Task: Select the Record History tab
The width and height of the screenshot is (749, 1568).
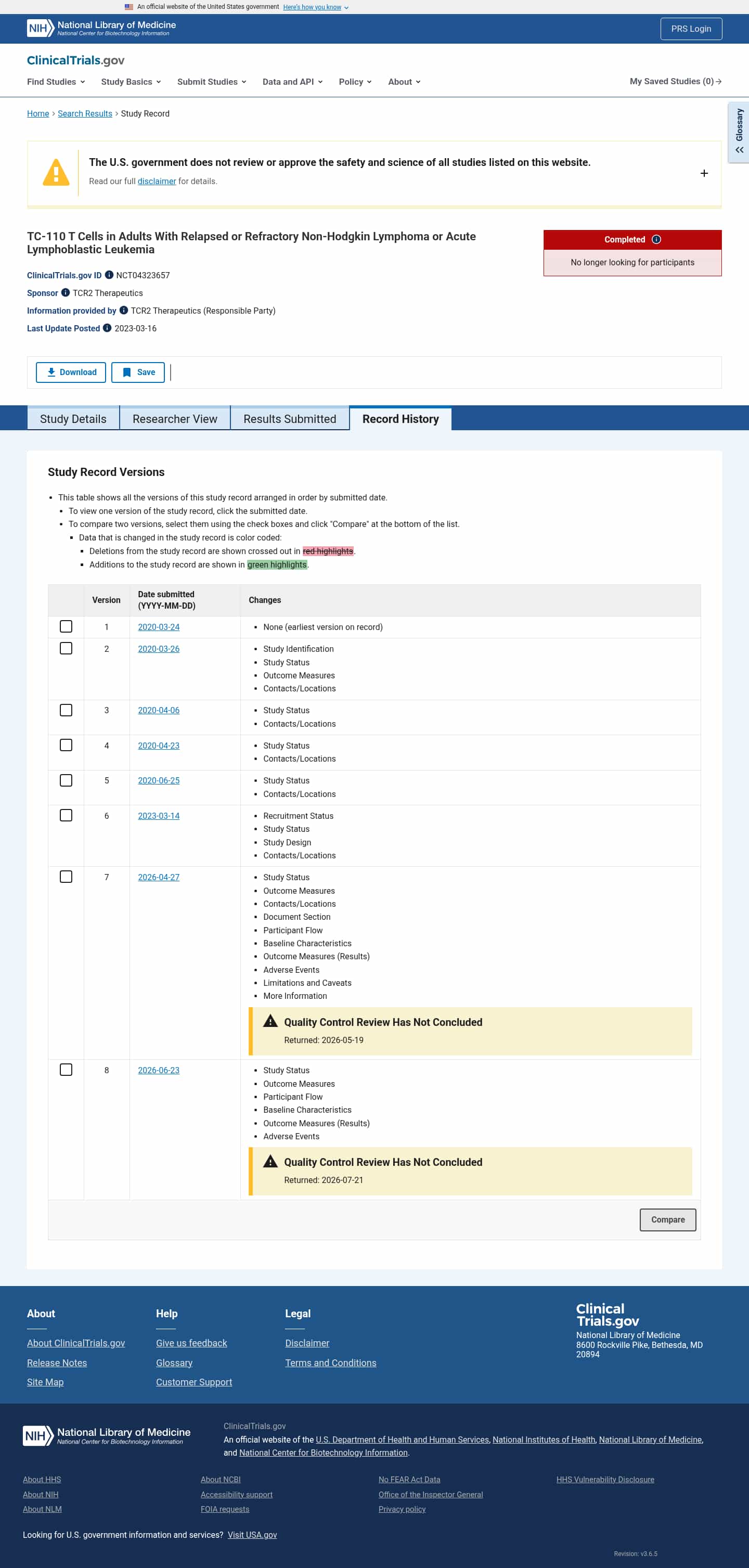Action: coord(401,419)
